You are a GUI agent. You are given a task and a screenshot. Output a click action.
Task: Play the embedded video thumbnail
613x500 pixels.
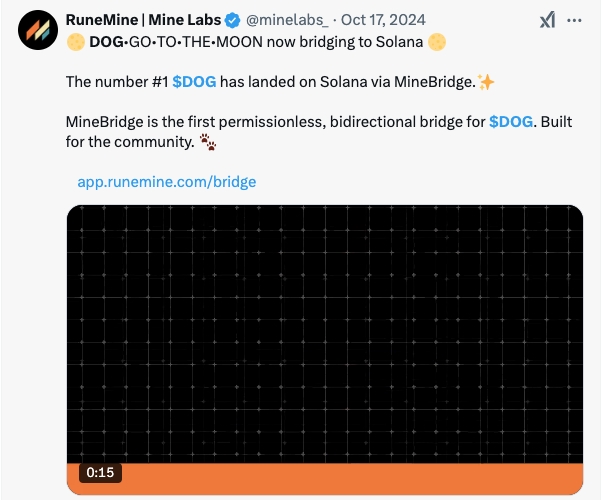tap(325, 335)
